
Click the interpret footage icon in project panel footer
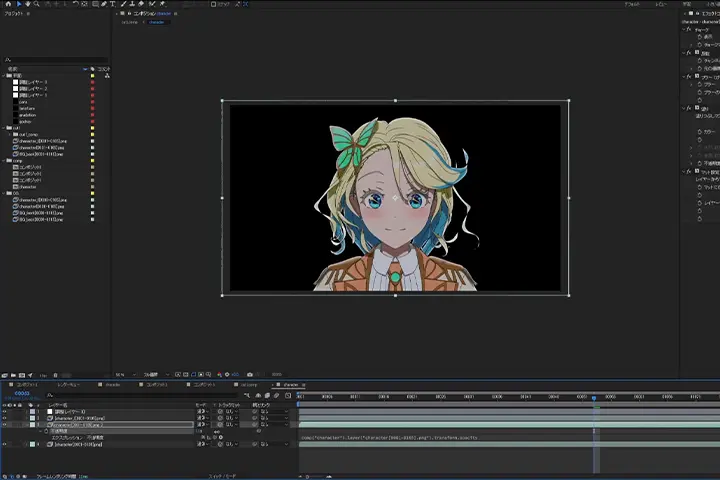tap(5, 375)
